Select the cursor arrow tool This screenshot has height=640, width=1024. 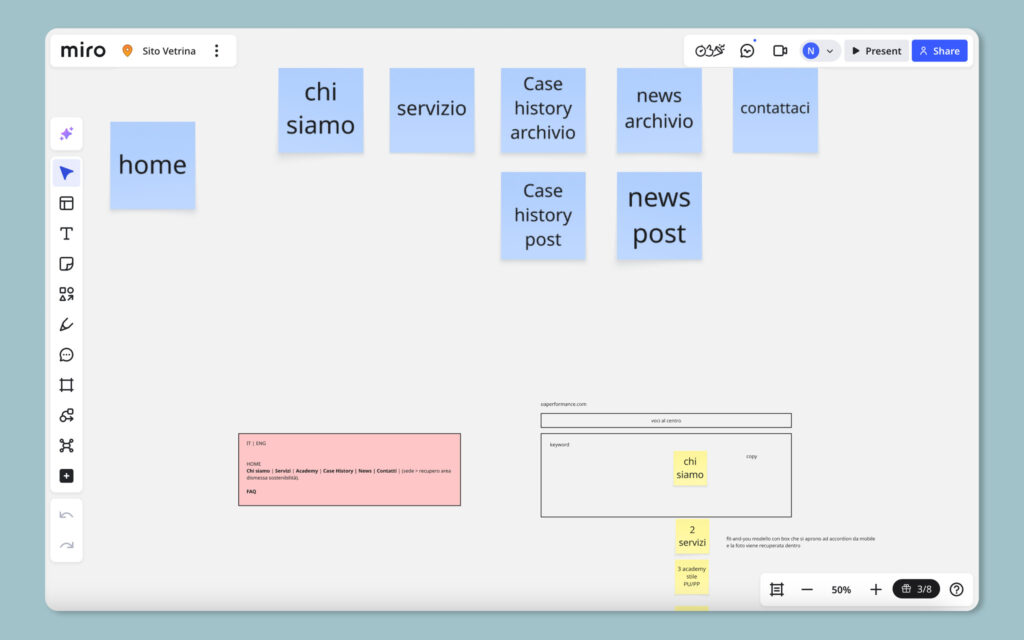click(66, 173)
